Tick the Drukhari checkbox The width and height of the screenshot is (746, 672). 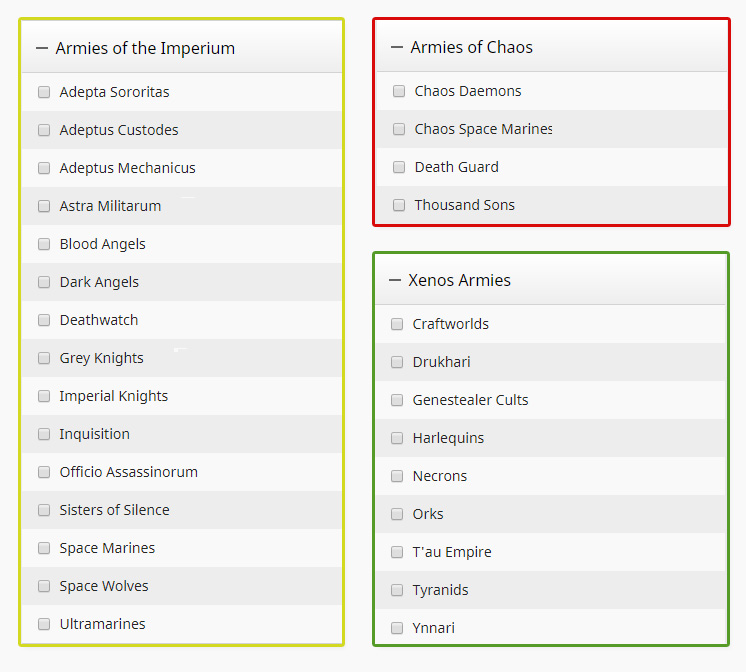[397, 362]
